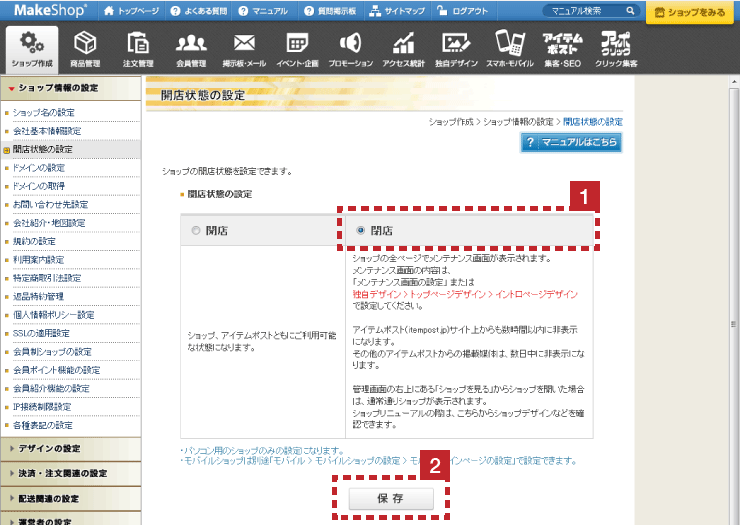Expand the 決済・注文関連の設定 section
The width and height of the screenshot is (740, 525).
(x=70, y=472)
